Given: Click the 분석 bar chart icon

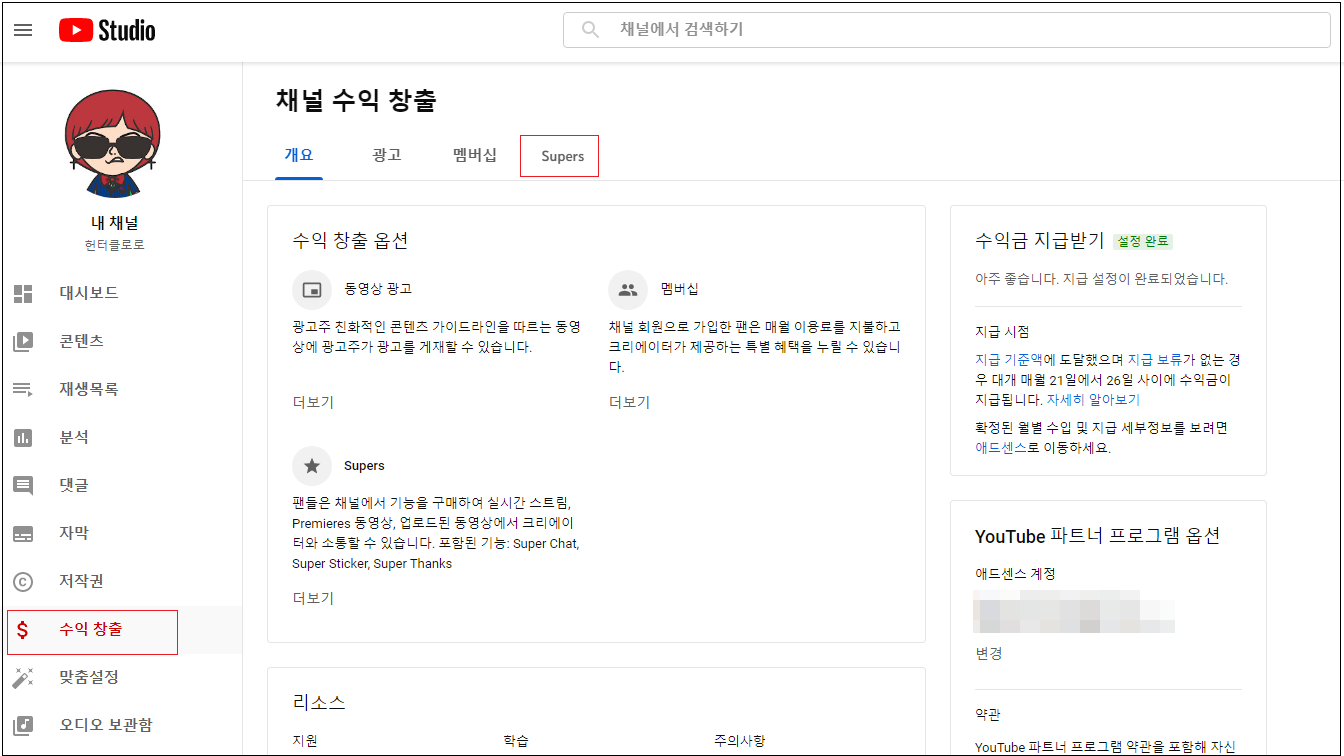Looking at the screenshot, I should click(23, 437).
